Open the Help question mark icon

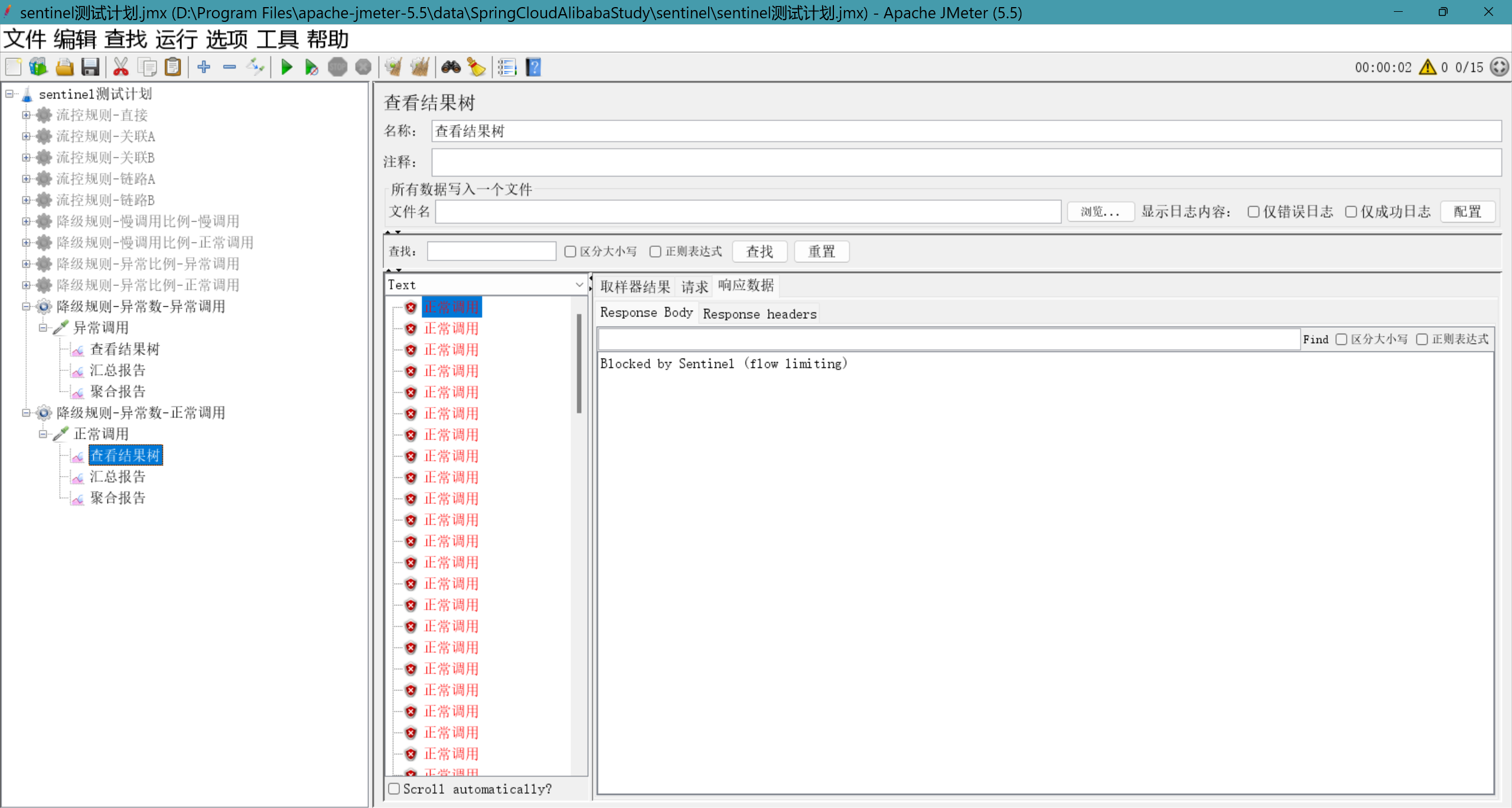533,67
